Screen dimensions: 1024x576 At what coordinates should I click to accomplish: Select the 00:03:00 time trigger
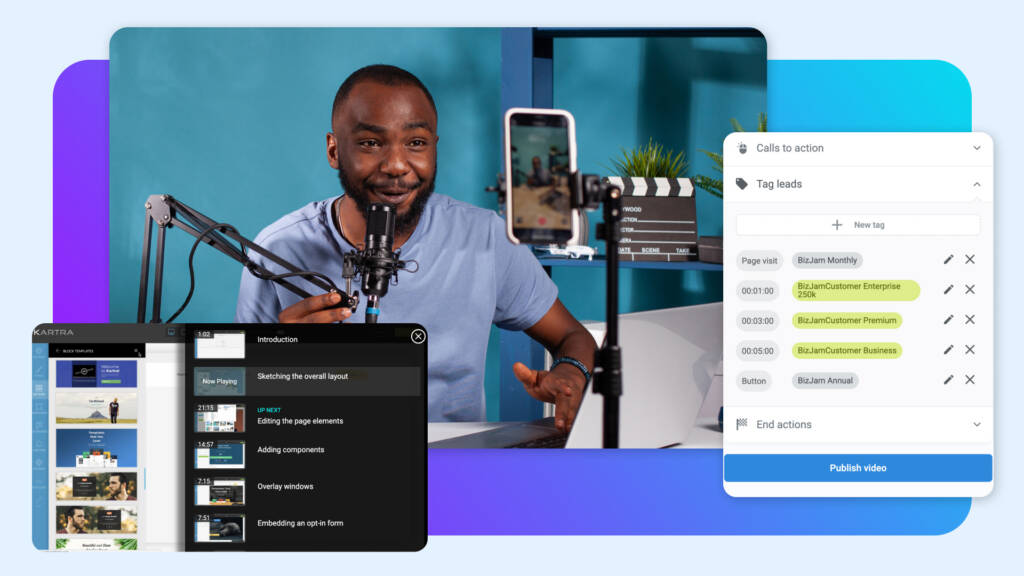coord(757,321)
